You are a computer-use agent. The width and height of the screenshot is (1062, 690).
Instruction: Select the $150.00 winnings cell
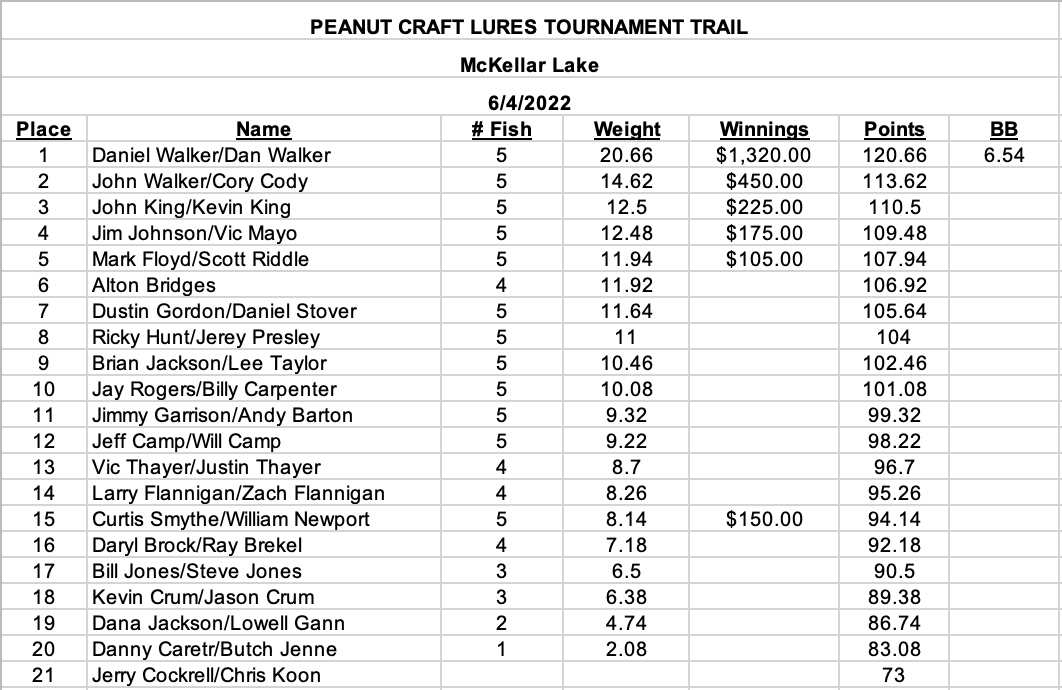(764, 519)
